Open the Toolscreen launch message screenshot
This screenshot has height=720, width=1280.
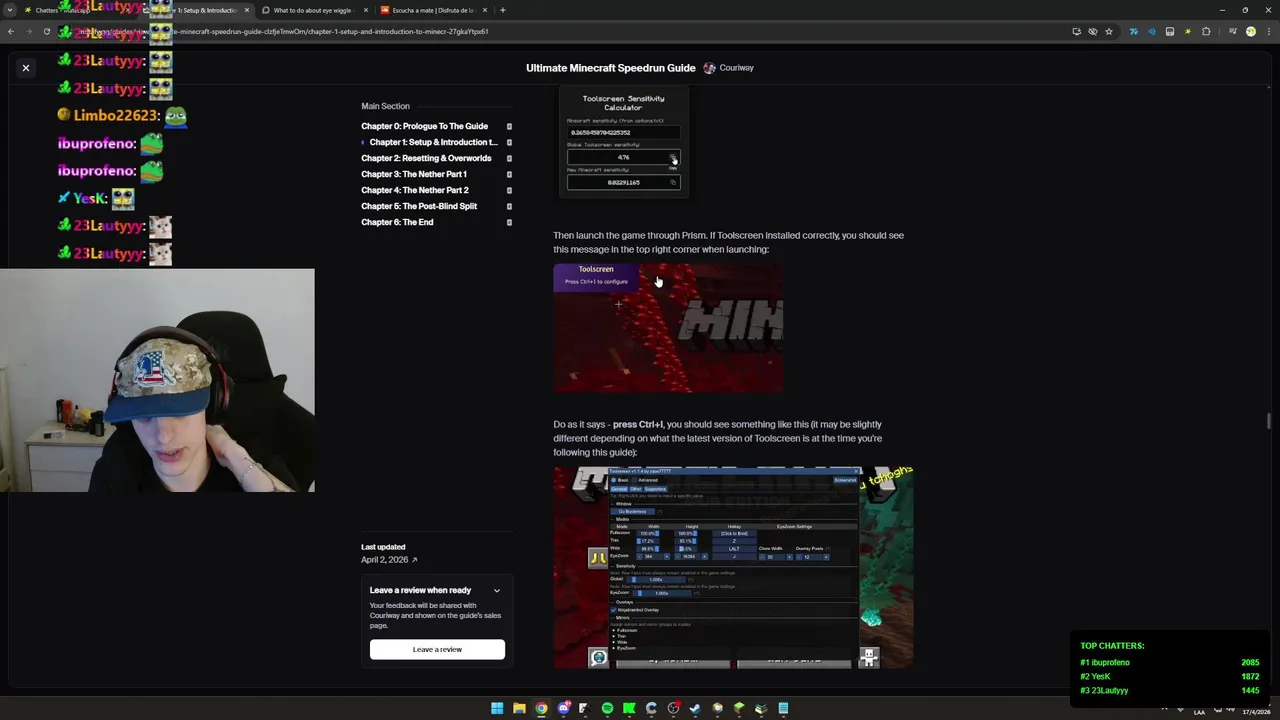point(668,328)
